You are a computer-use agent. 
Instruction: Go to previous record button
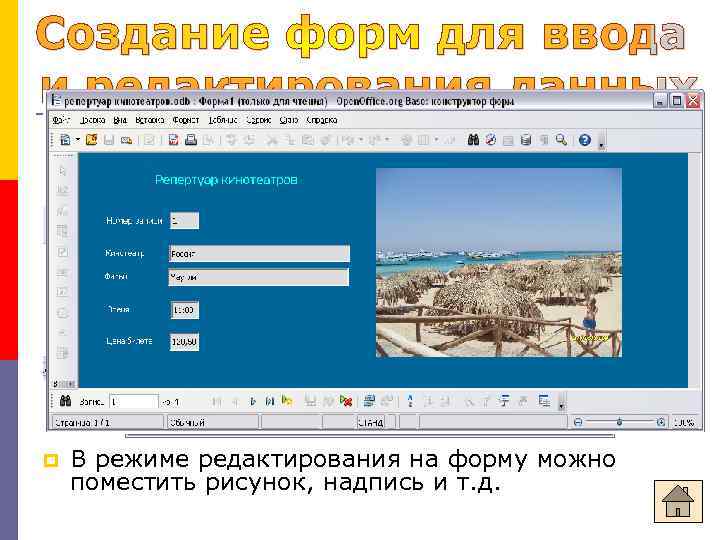[235, 402]
